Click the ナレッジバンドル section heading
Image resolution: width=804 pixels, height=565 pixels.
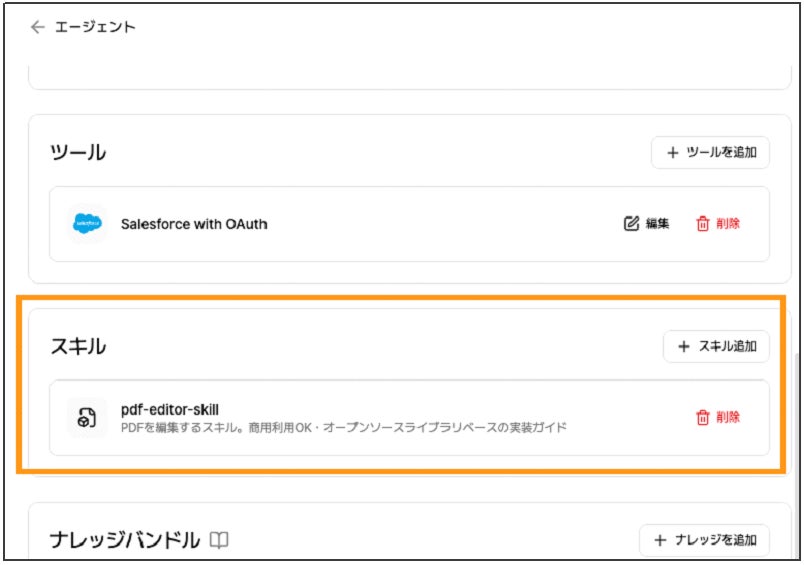(x=125, y=541)
